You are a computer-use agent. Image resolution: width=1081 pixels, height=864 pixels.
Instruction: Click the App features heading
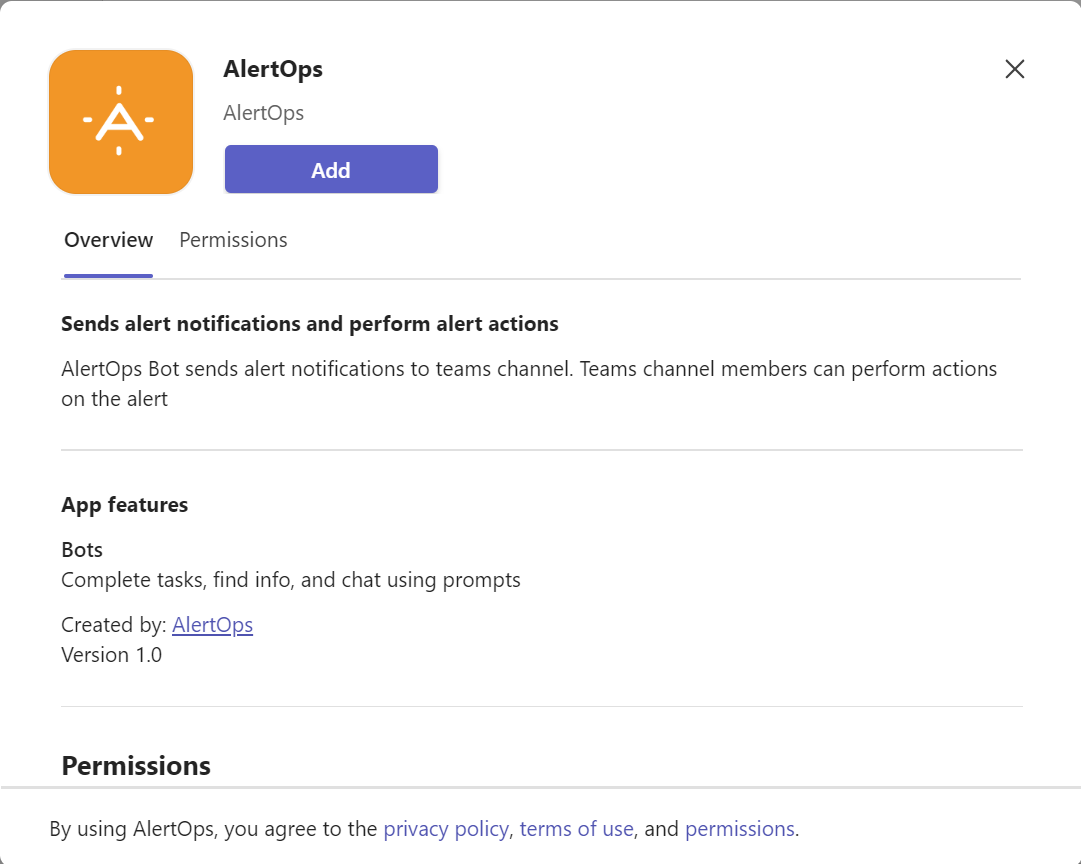pyautogui.click(x=124, y=505)
